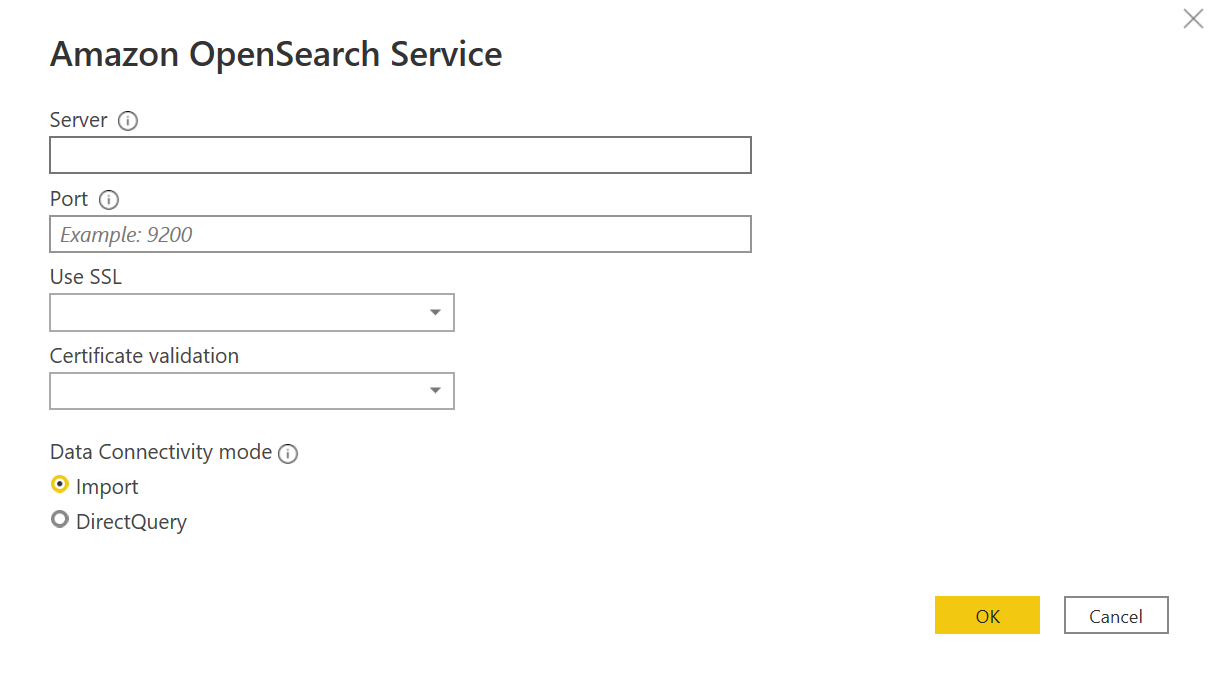
Task: Click the info icon beside Port label
Action: (x=109, y=200)
